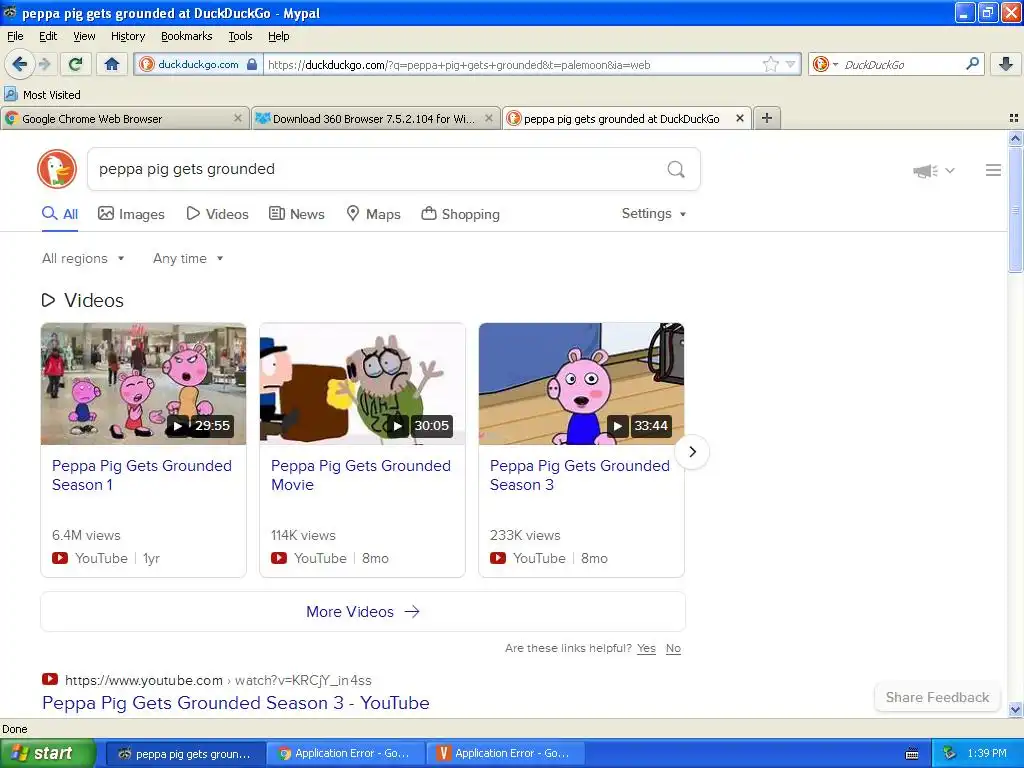Play the Season 3 video via play icon
1024x768 pixels.
(617, 426)
